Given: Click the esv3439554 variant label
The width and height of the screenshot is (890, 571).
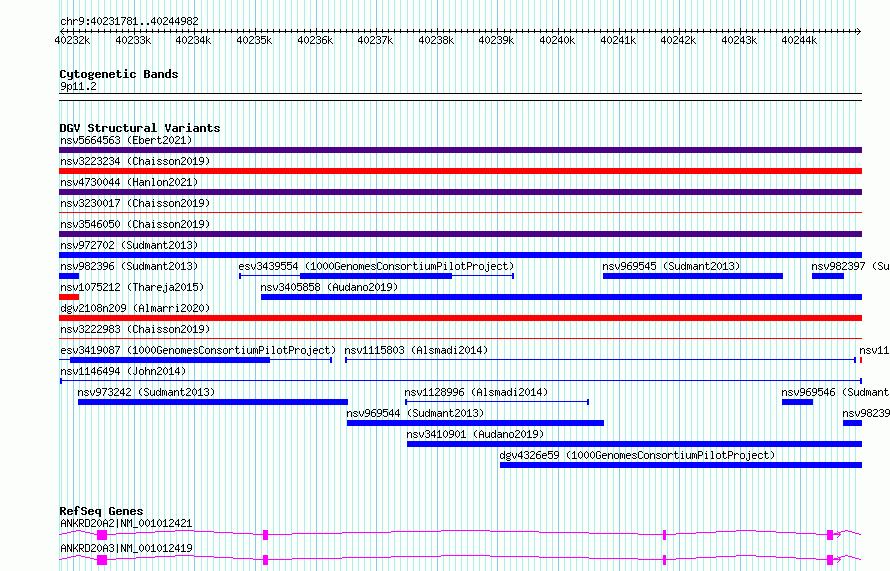Looking at the screenshot, I should 375,266.
